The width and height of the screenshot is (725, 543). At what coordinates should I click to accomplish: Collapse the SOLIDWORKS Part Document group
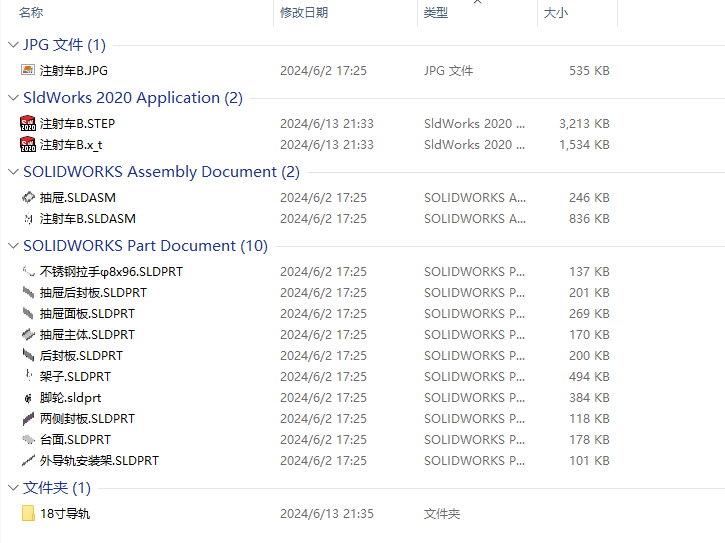13,246
